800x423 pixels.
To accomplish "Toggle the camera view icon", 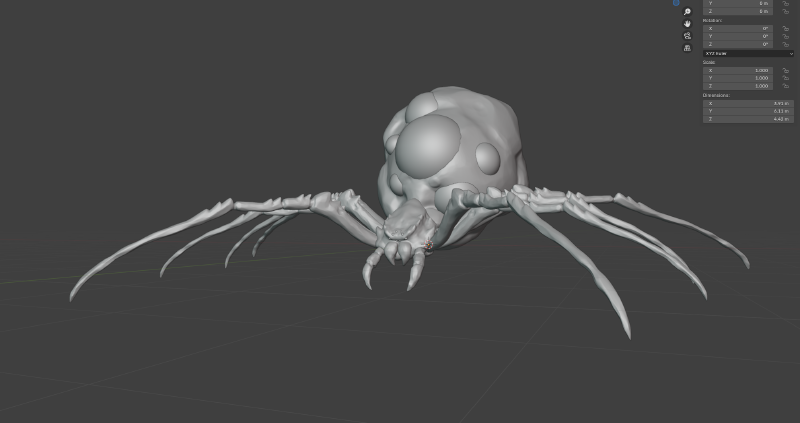I will pyautogui.click(x=687, y=35).
